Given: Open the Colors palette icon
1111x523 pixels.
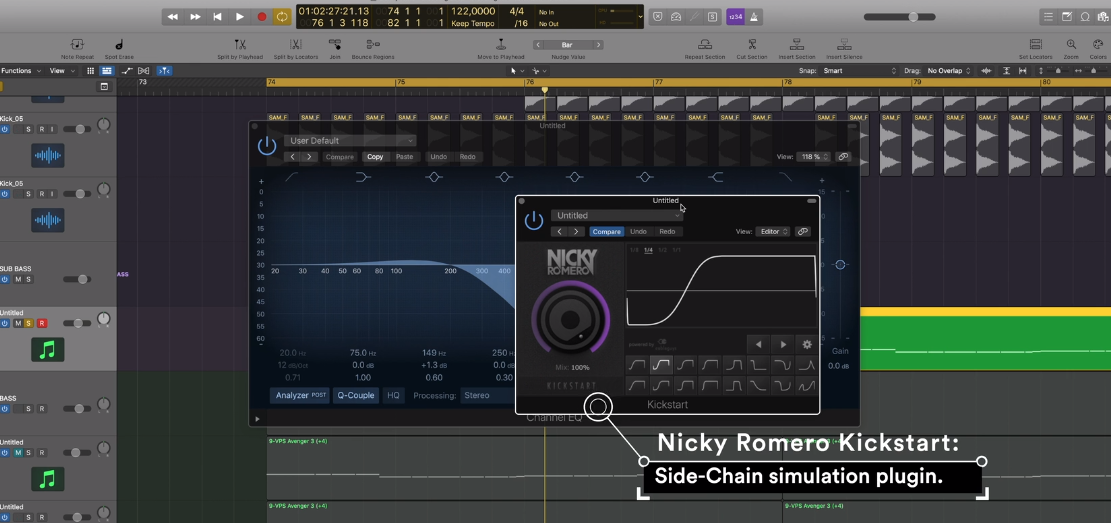Looking at the screenshot, I should [x=1098, y=45].
